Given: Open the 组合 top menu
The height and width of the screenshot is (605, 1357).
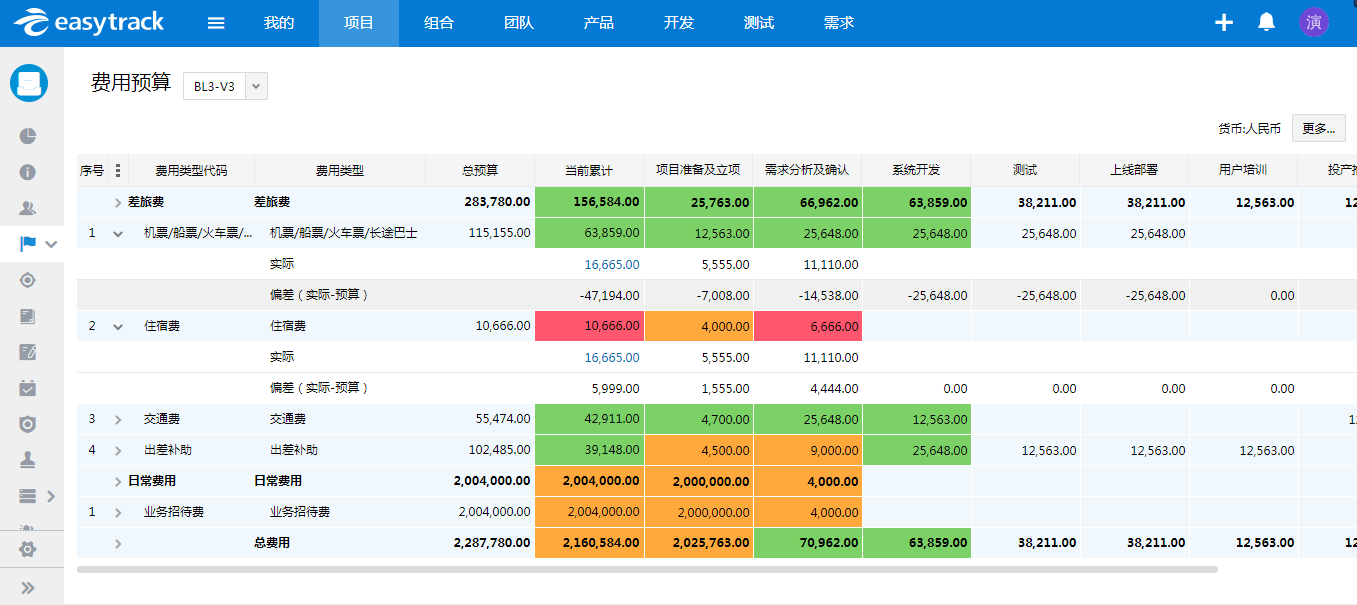Looking at the screenshot, I should (x=439, y=23).
